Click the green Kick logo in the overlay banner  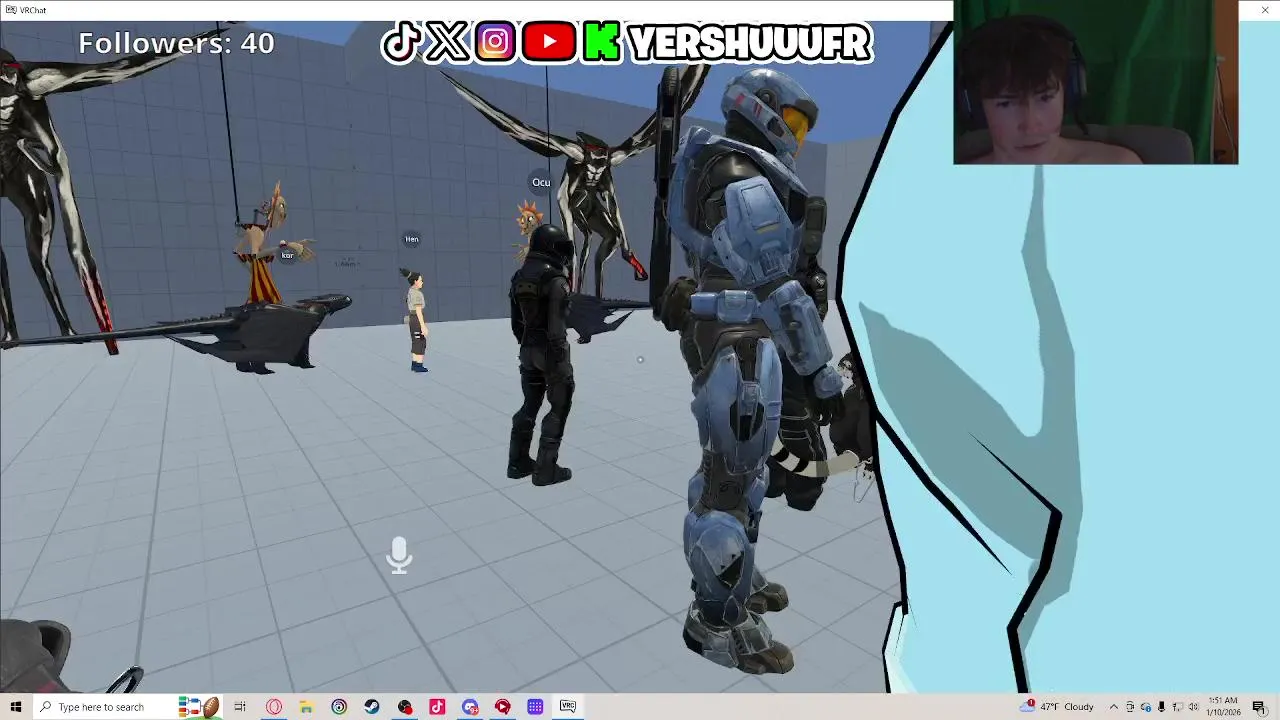(x=601, y=43)
